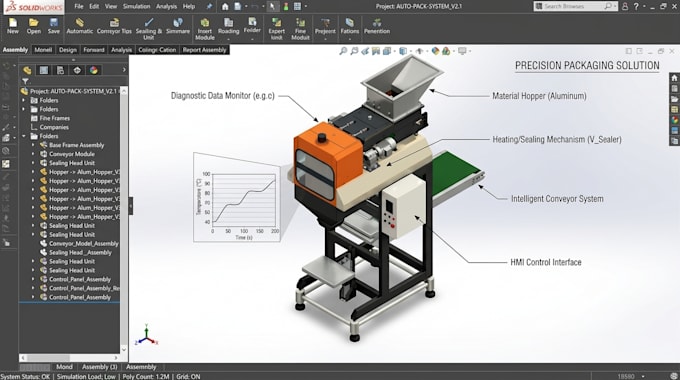Open the color wheel display panel icon
The height and width of the screenshot is (380, 680).
pyautogui.click(x=94, y=70)
